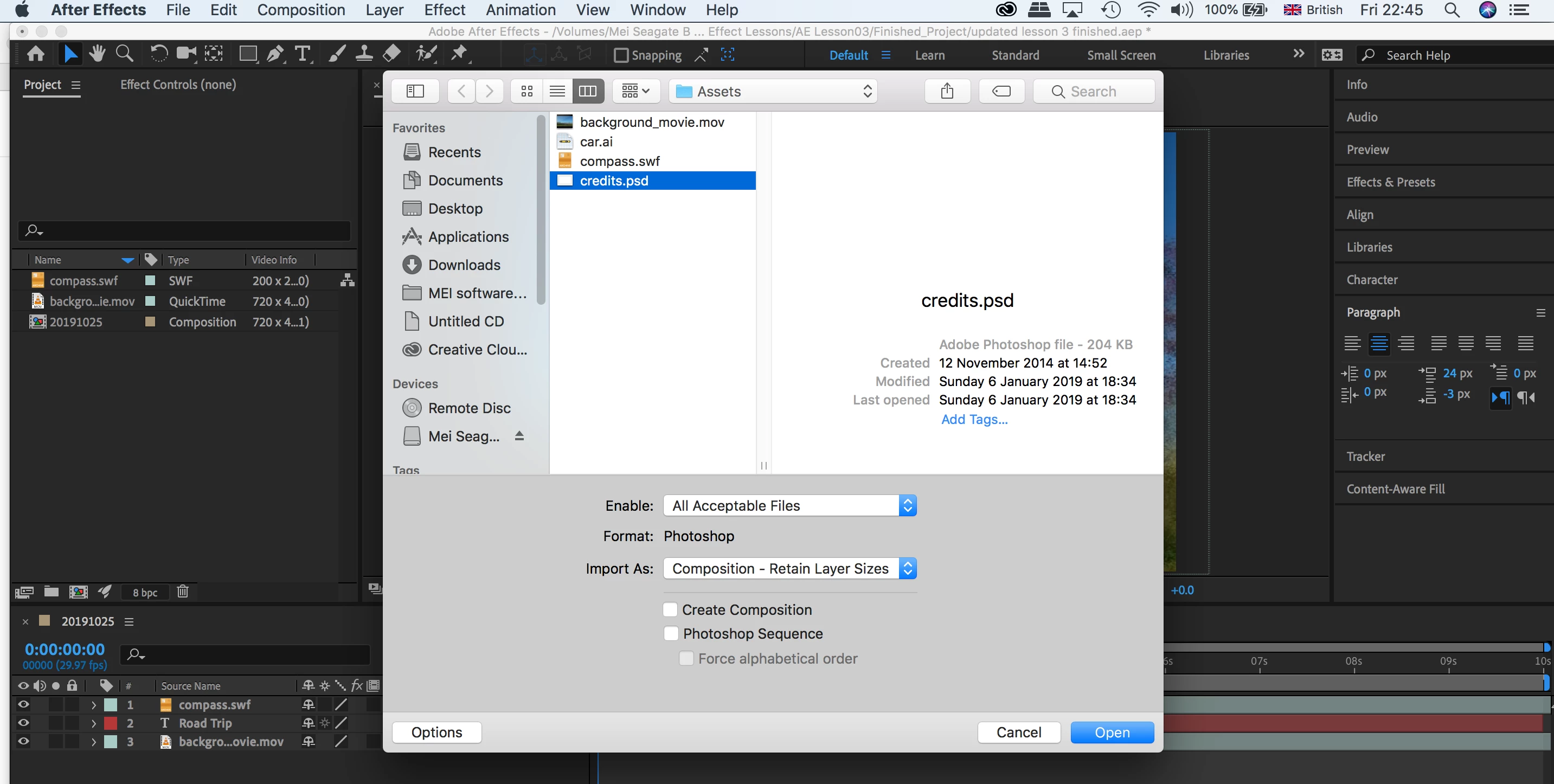
Task: Click the Add Tags link
Action: tap(974, 419)
